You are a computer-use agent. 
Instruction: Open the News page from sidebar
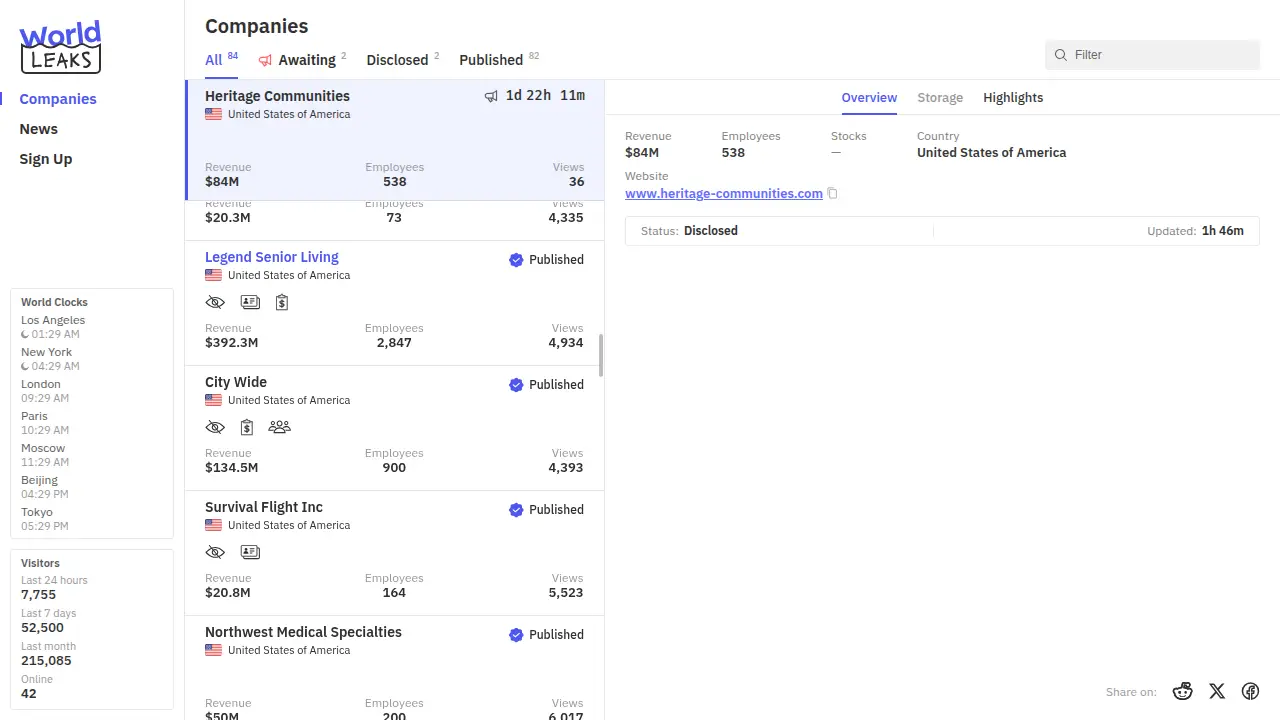click(x=39, y=129)
